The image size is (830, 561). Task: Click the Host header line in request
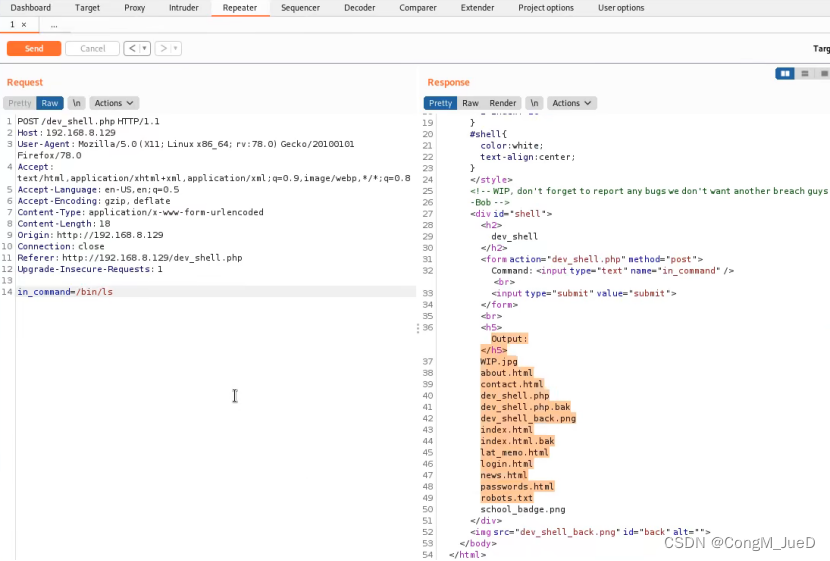pyautogui.click(x=66, y=133)
